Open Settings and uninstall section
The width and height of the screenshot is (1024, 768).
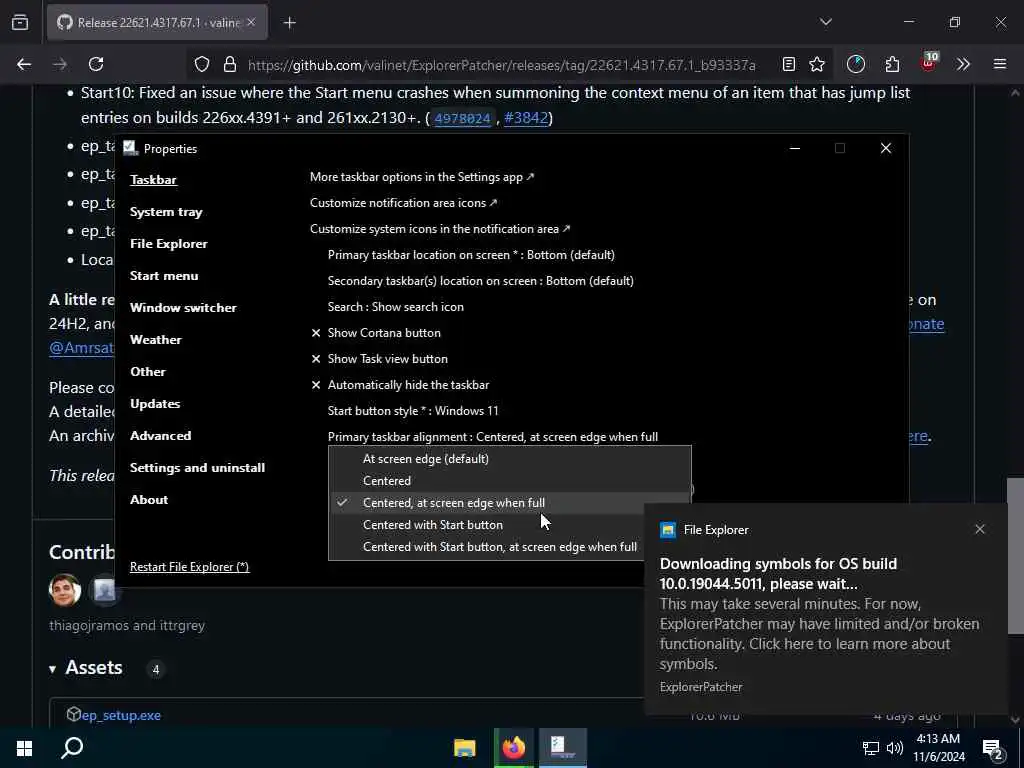coord(197,468)
